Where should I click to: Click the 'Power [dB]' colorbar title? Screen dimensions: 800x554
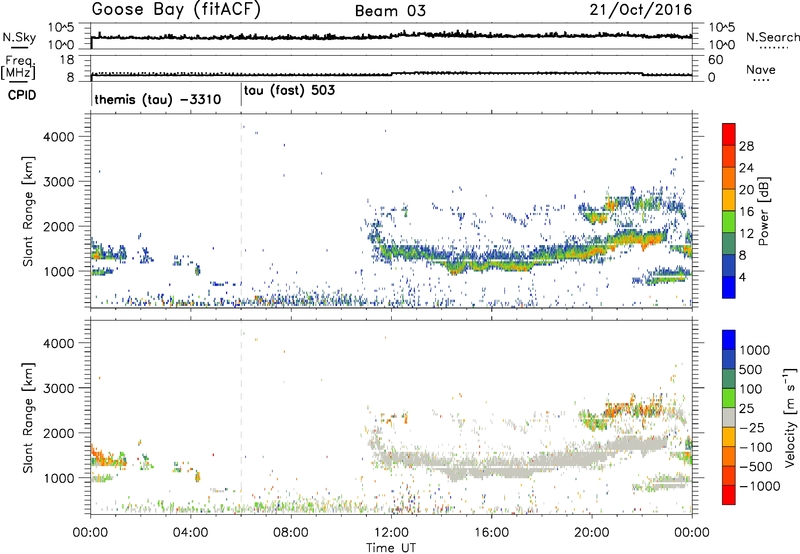tap(764, 211)
